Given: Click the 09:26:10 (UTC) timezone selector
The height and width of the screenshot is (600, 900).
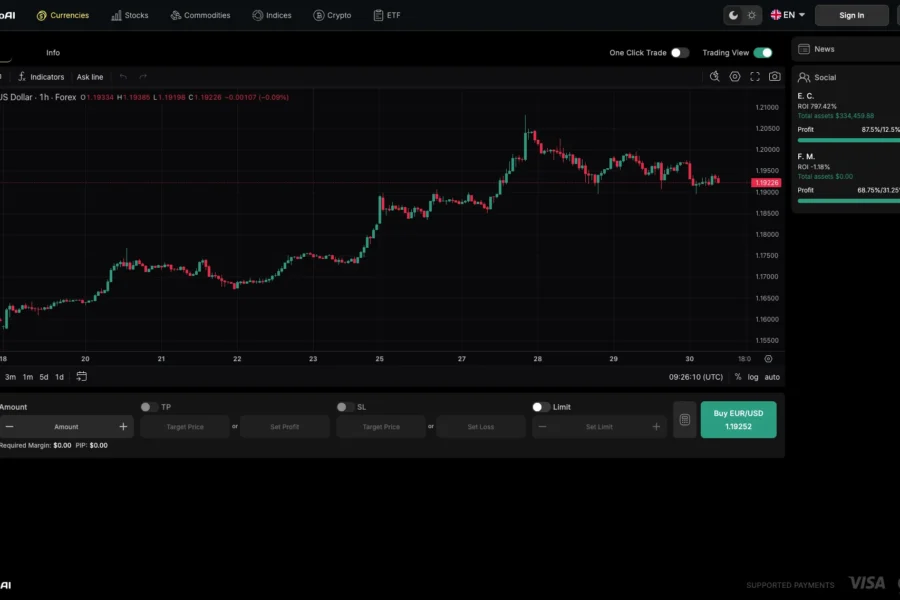Looking at the screenshot, I should 696,377.
